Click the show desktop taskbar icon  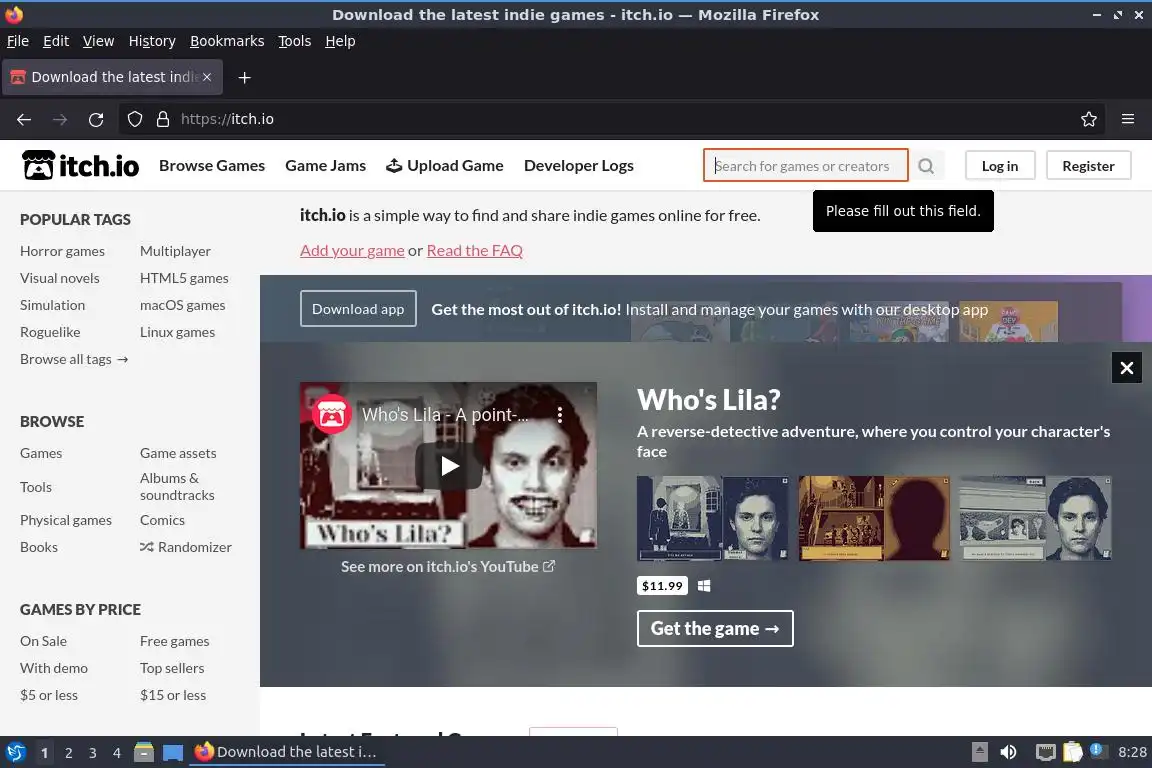pyautogui.click(x=173, y=752)
